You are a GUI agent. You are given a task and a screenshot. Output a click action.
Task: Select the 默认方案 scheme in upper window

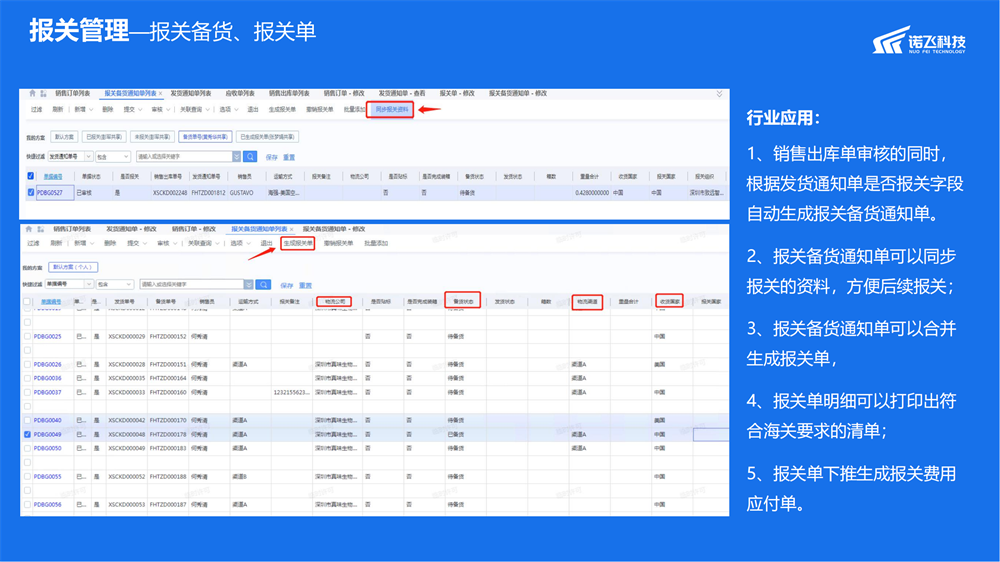coord(64,137)
